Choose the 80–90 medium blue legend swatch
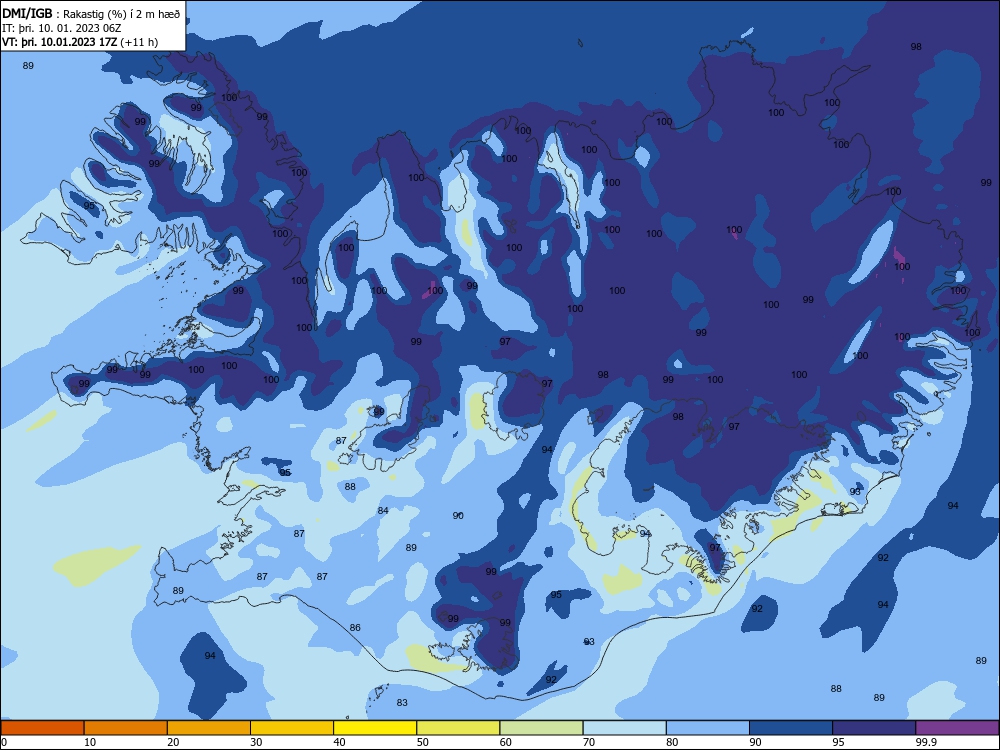This screenshot has width=1000, height=750. (x=708, y=728)
